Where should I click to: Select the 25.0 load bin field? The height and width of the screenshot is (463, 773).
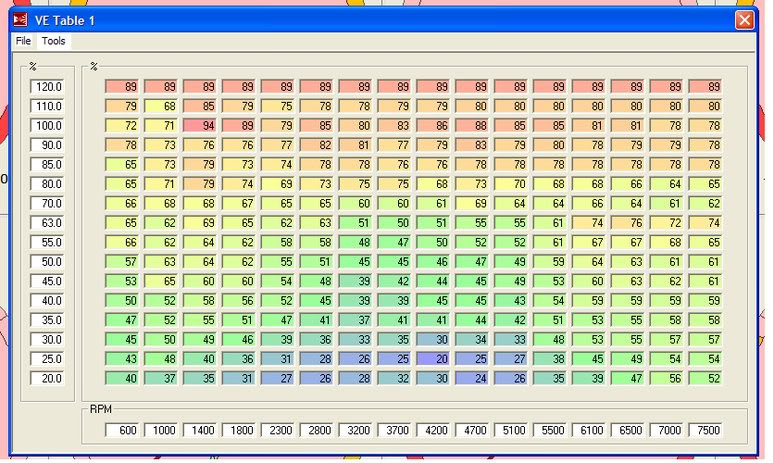[47, 359]
